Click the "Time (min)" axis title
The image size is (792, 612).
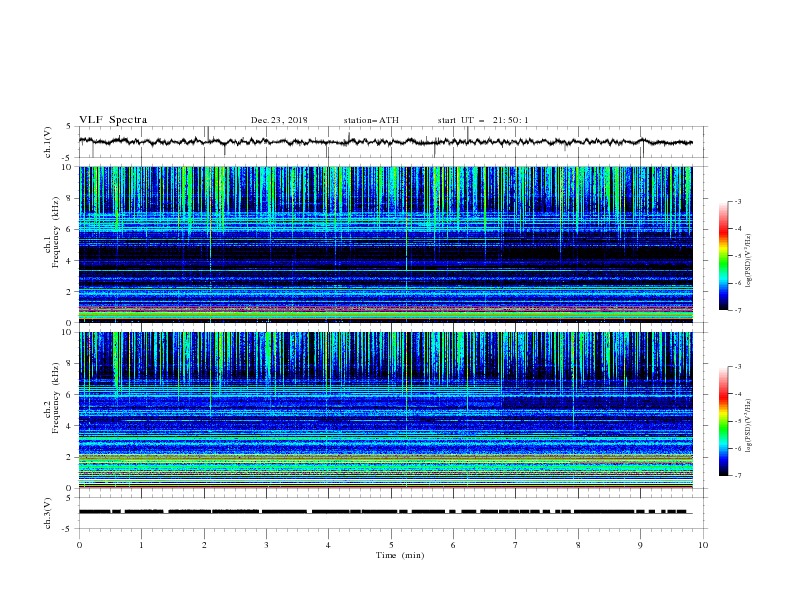pyautogui.click(x=400, y=555)
